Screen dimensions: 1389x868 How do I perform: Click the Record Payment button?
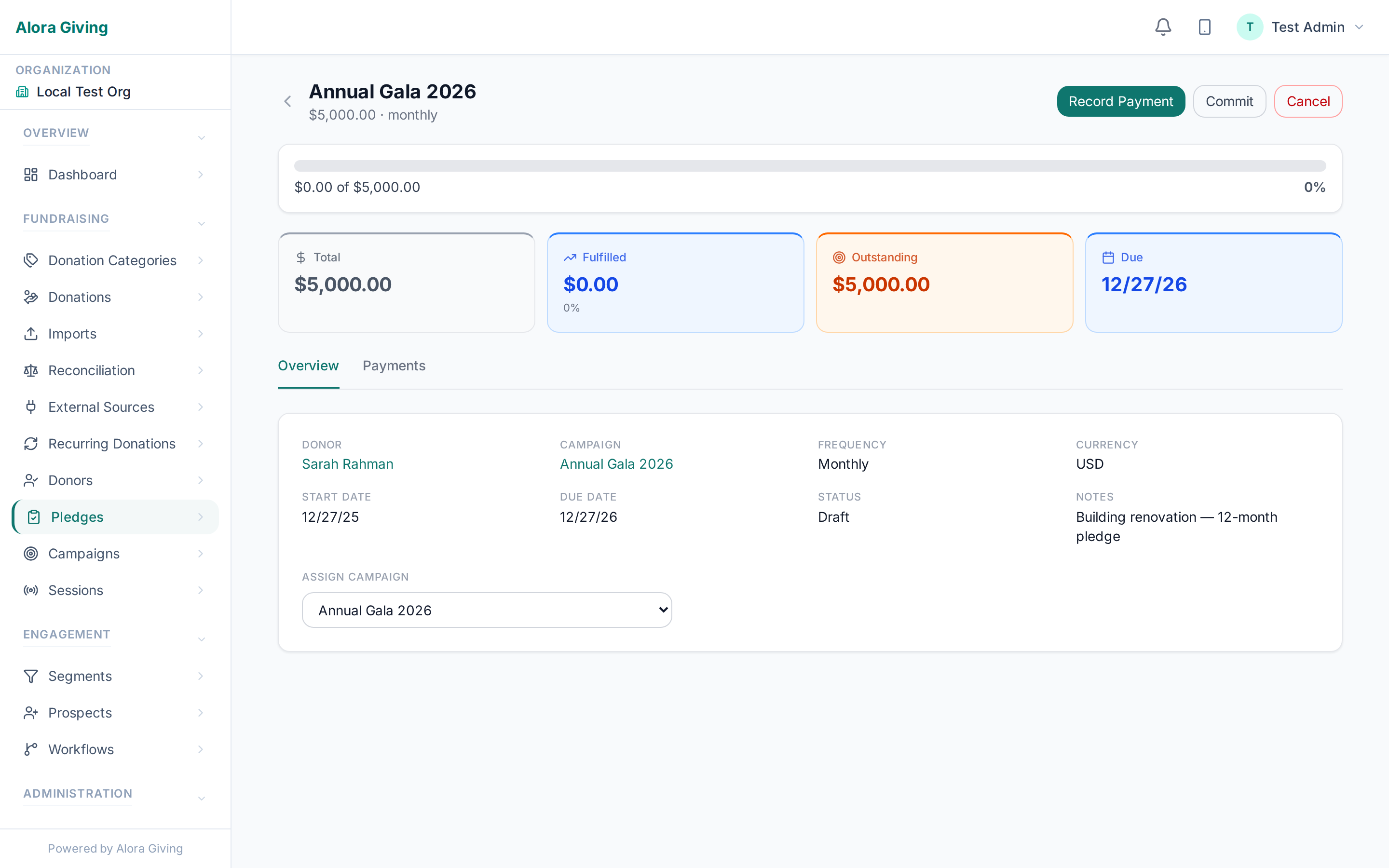(x=1120, y=101)
